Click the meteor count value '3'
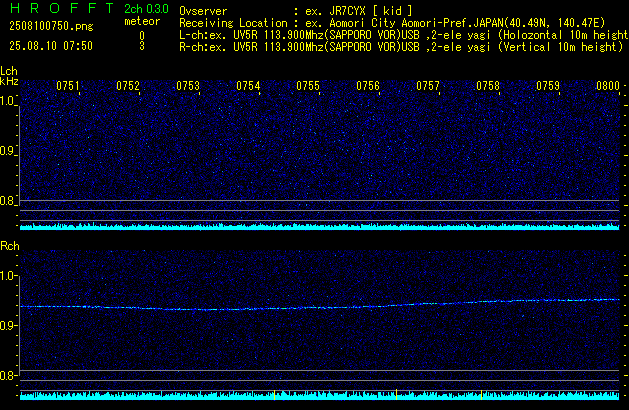This screenshot has width=629, height=410. pos(142,46)
